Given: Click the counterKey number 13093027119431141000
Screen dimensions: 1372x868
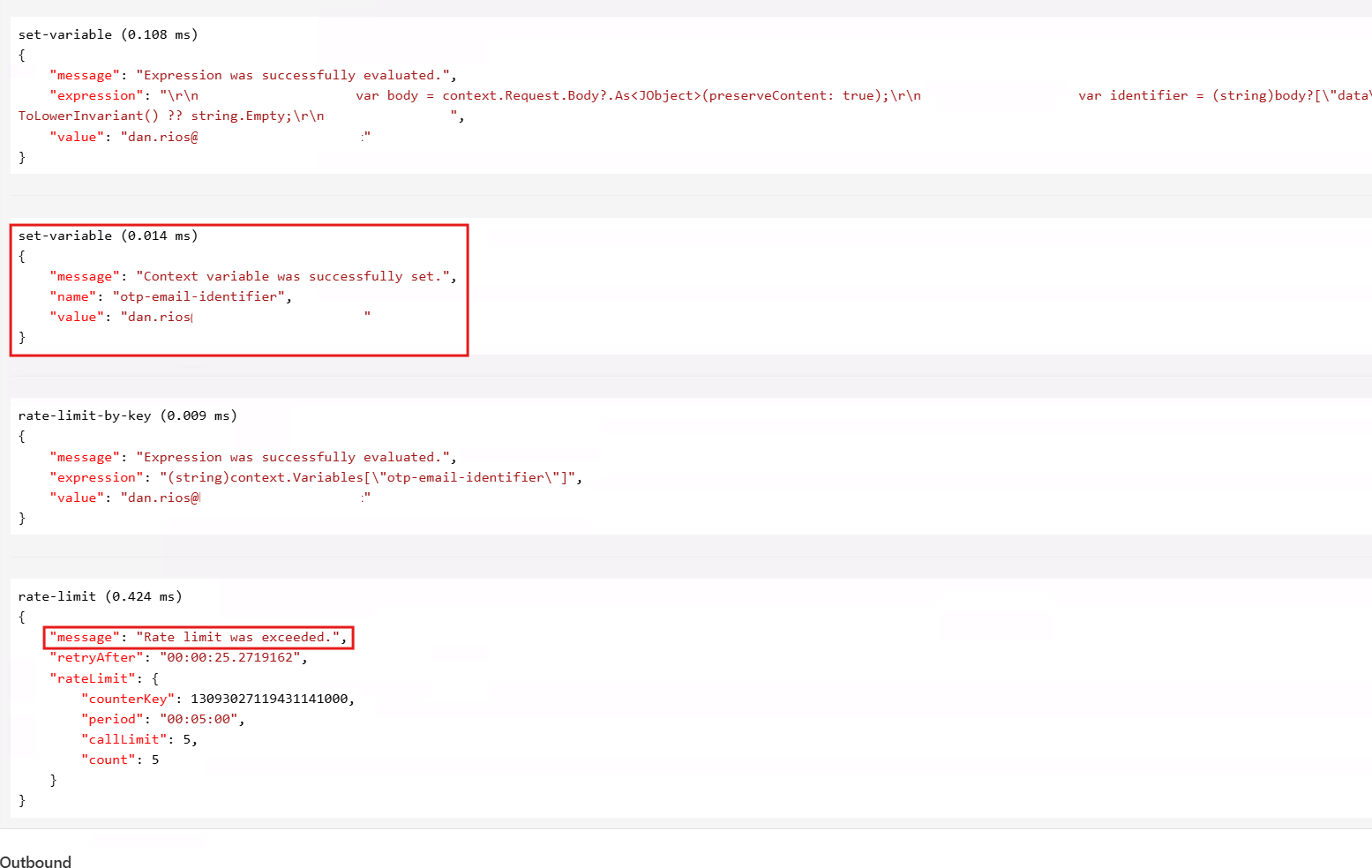Looking at the screenshot, I should [269, 699].
